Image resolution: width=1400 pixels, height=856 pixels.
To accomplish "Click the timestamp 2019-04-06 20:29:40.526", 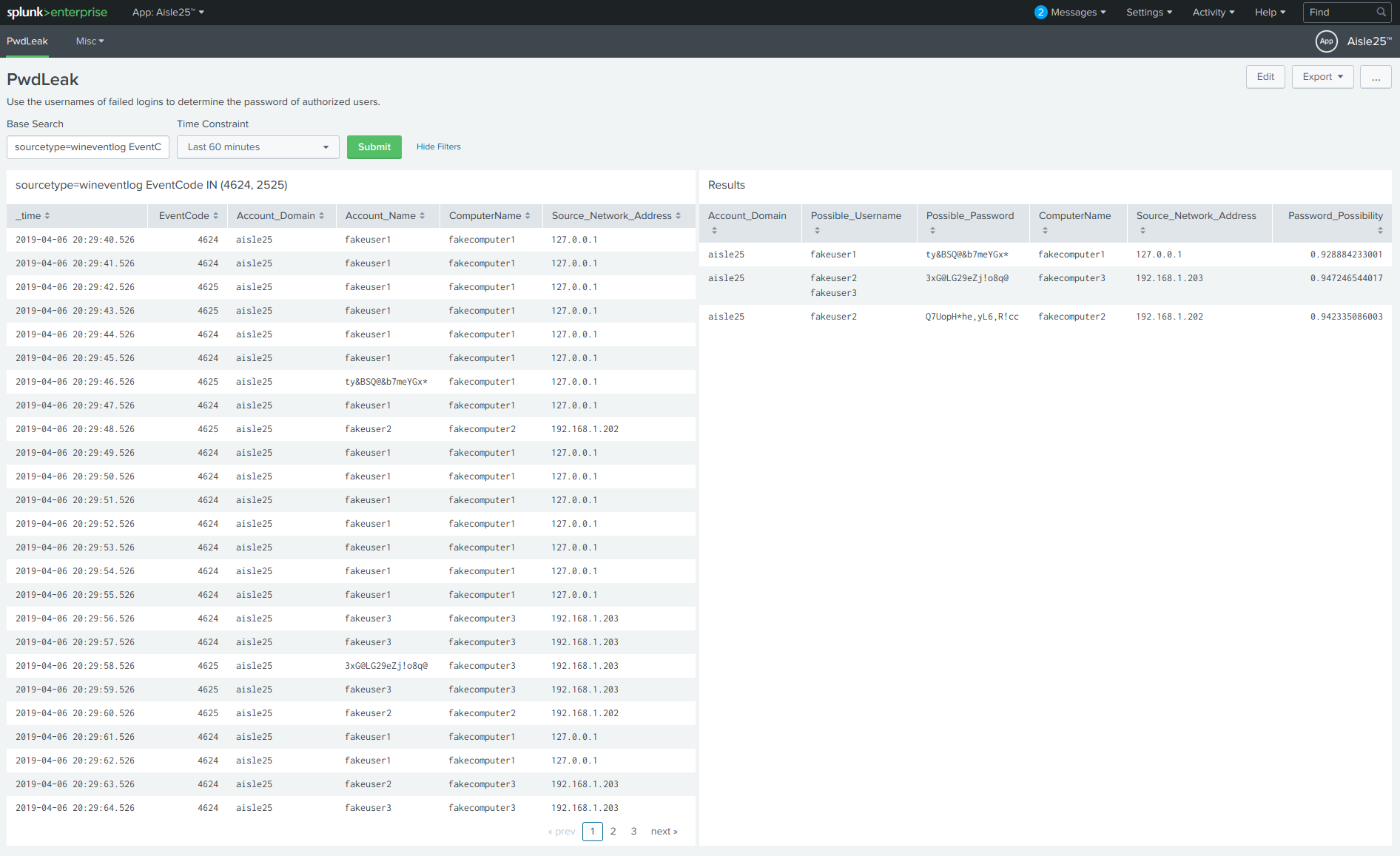I will point(75,240).
